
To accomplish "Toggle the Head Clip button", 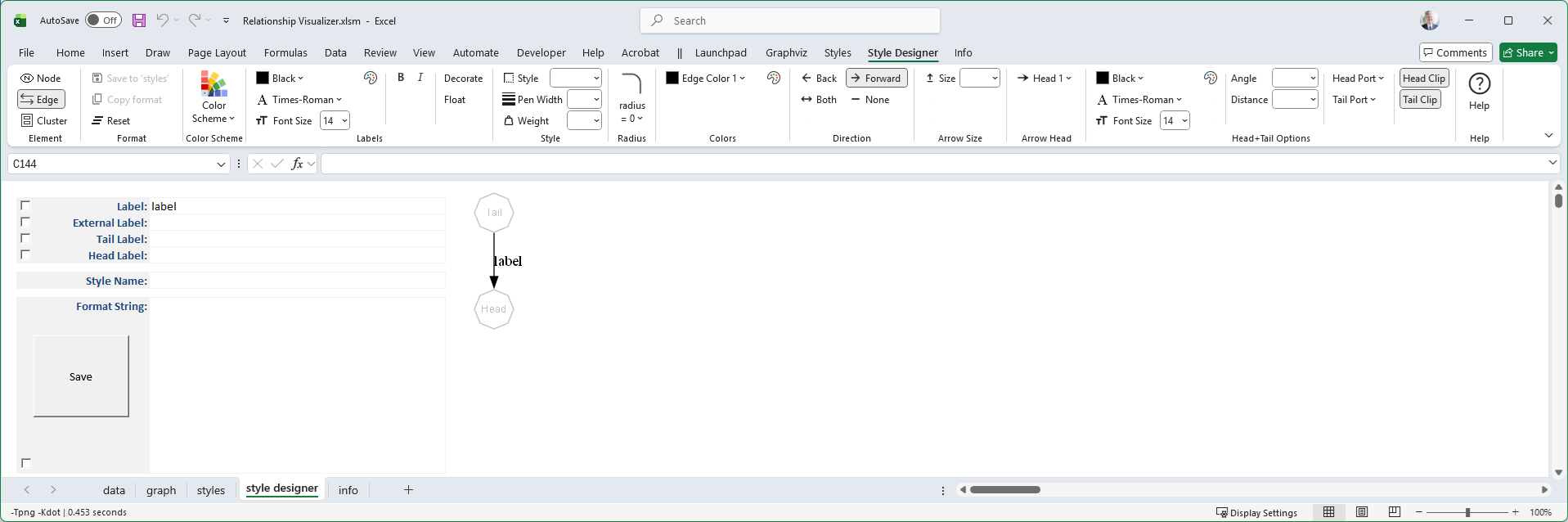I will (x=1424, y=79).
